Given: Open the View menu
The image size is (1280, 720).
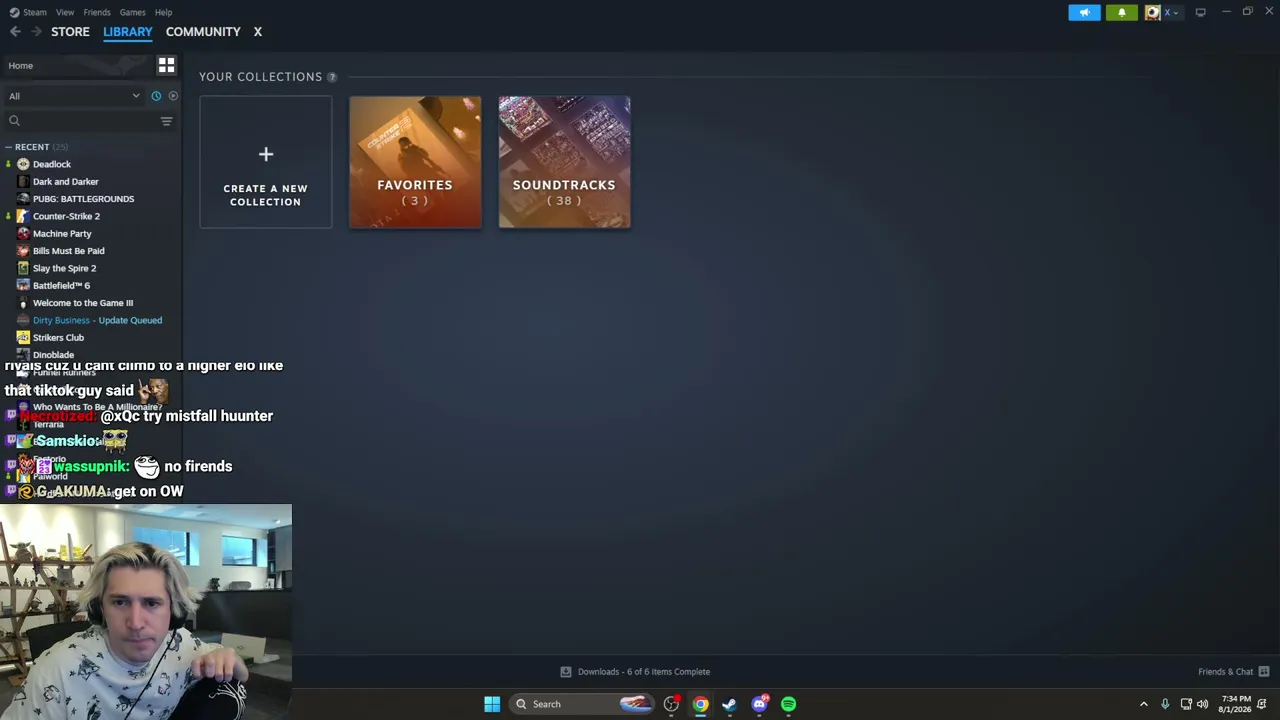Looking at the screenshot, I should (65, 12).
